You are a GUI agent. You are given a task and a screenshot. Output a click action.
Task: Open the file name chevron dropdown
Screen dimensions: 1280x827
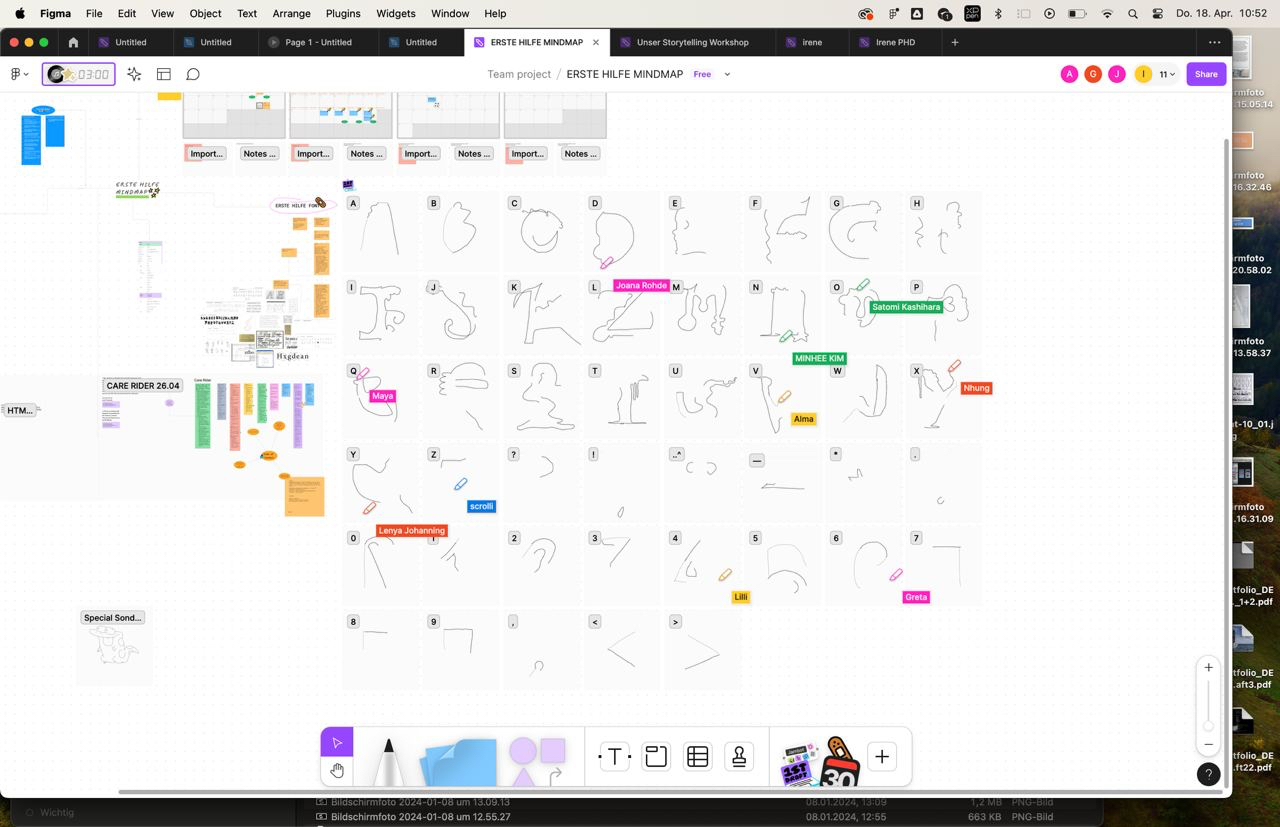click(x=727, y=74)
